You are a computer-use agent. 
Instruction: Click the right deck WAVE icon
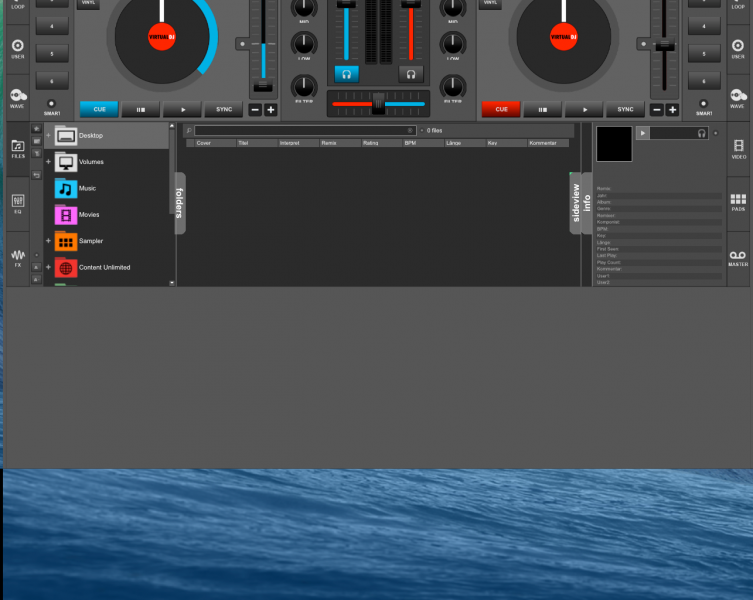pyautogui.click(x=738, y=98)
